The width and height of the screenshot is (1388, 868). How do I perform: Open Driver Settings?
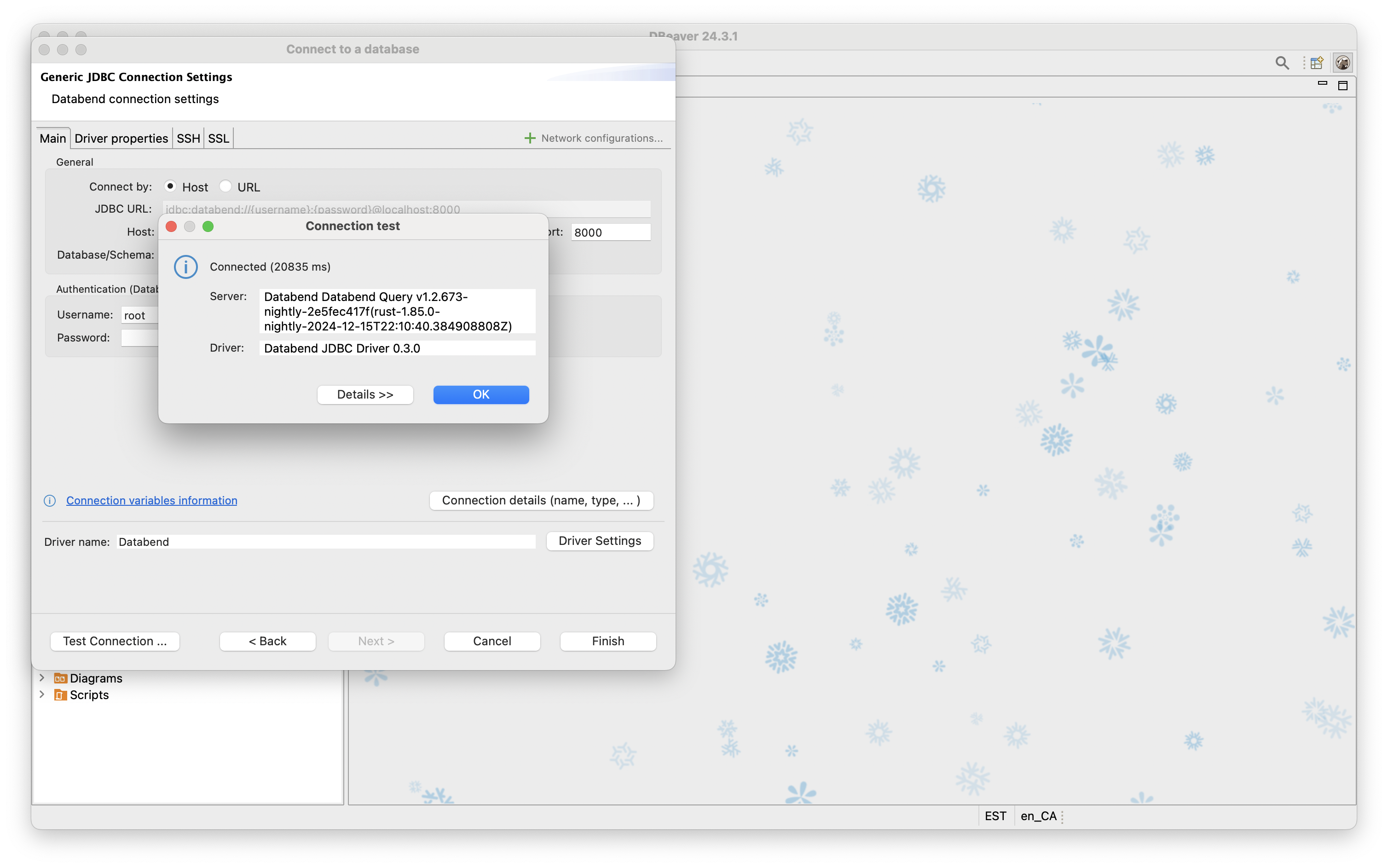pyautogui.click(x=600, y=541)
